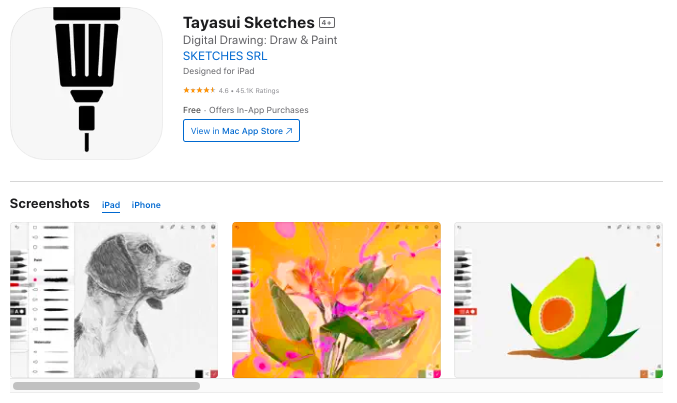Open the avocado illustration screenshot

pyautogui.click(x=558, y=300)
